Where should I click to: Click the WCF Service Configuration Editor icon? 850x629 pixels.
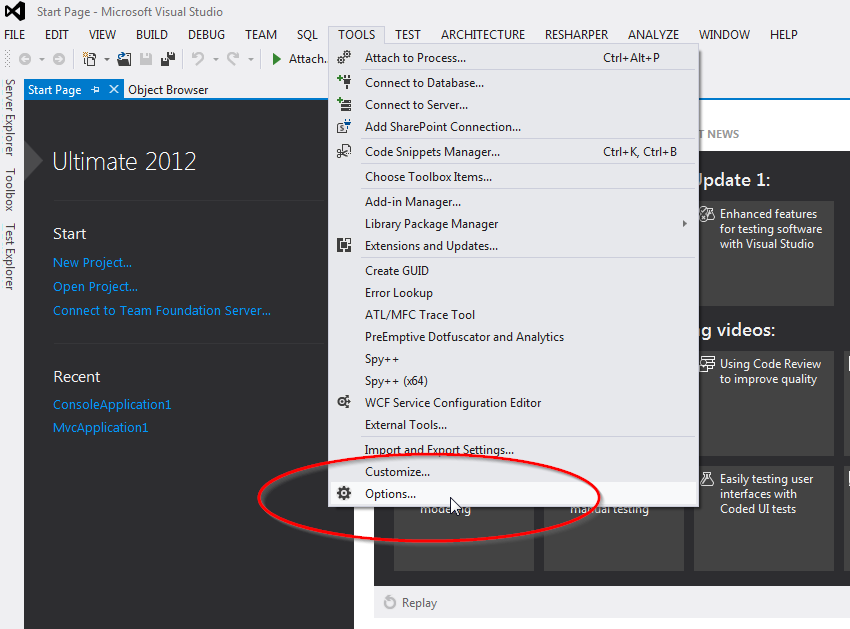(x=344, y=403)
